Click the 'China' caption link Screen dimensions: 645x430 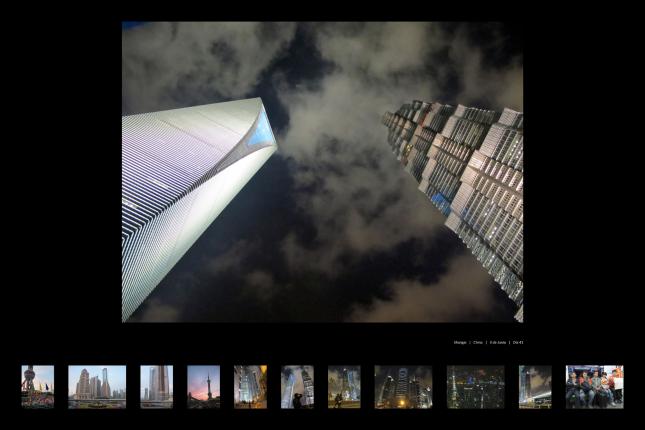point(478,342)
